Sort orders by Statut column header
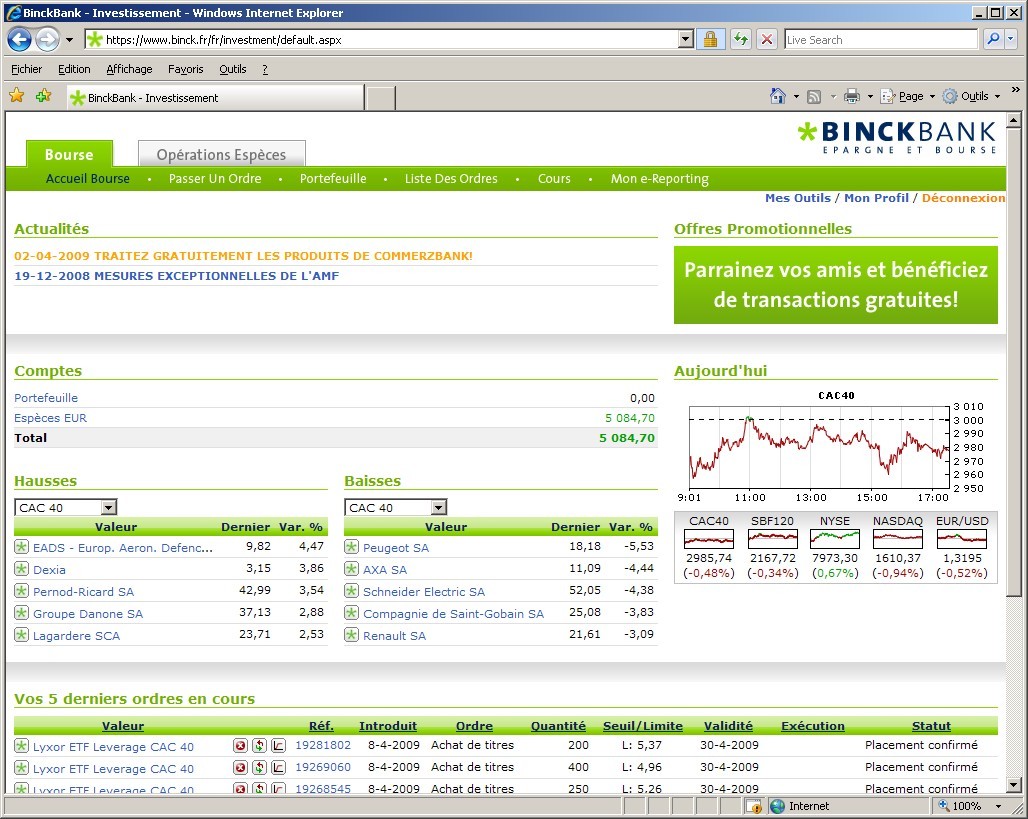Viewport: 1028px width, 819px height. (x=931, y=726)
